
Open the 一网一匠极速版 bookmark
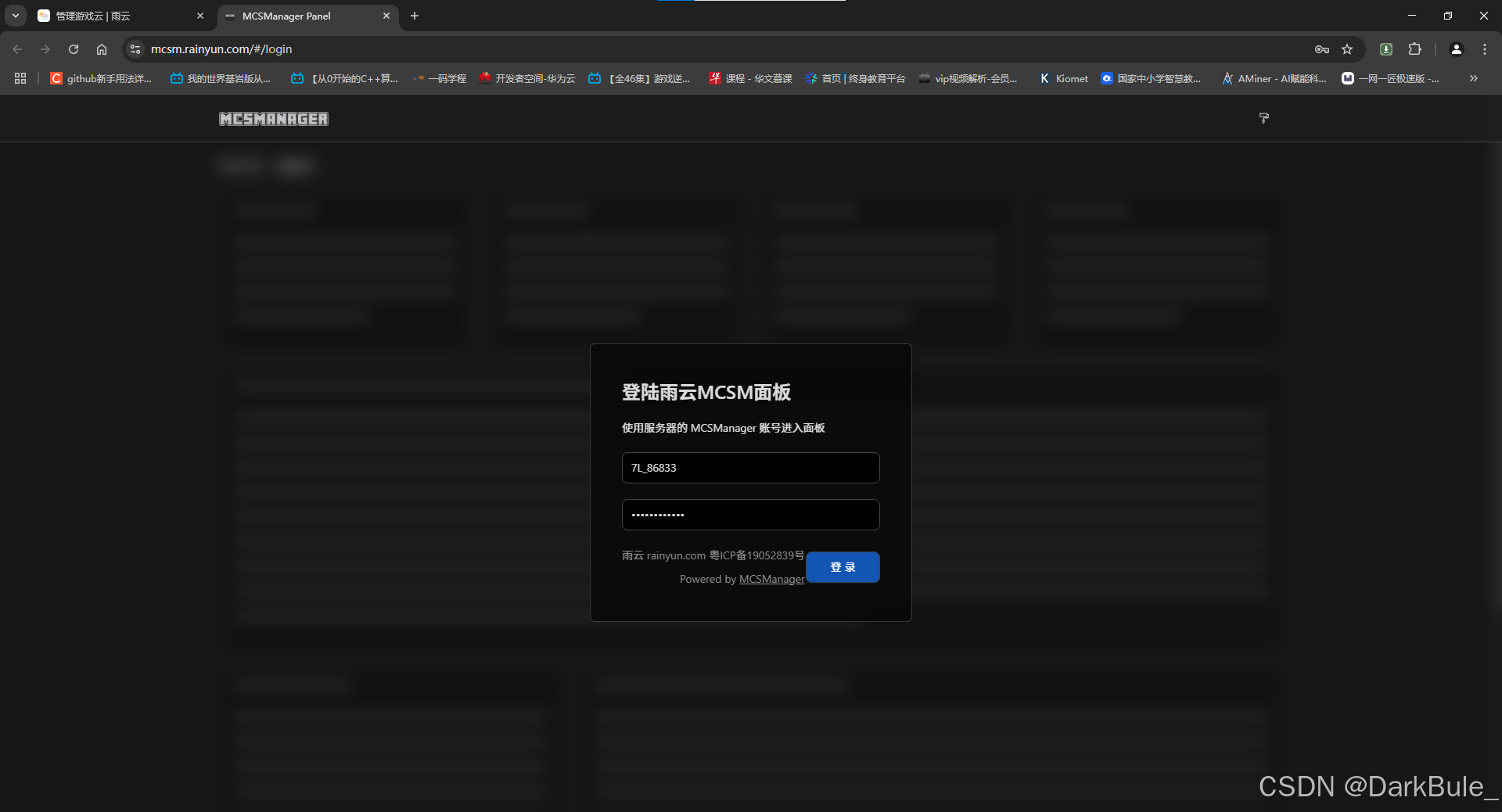[x=1390, y=78]
